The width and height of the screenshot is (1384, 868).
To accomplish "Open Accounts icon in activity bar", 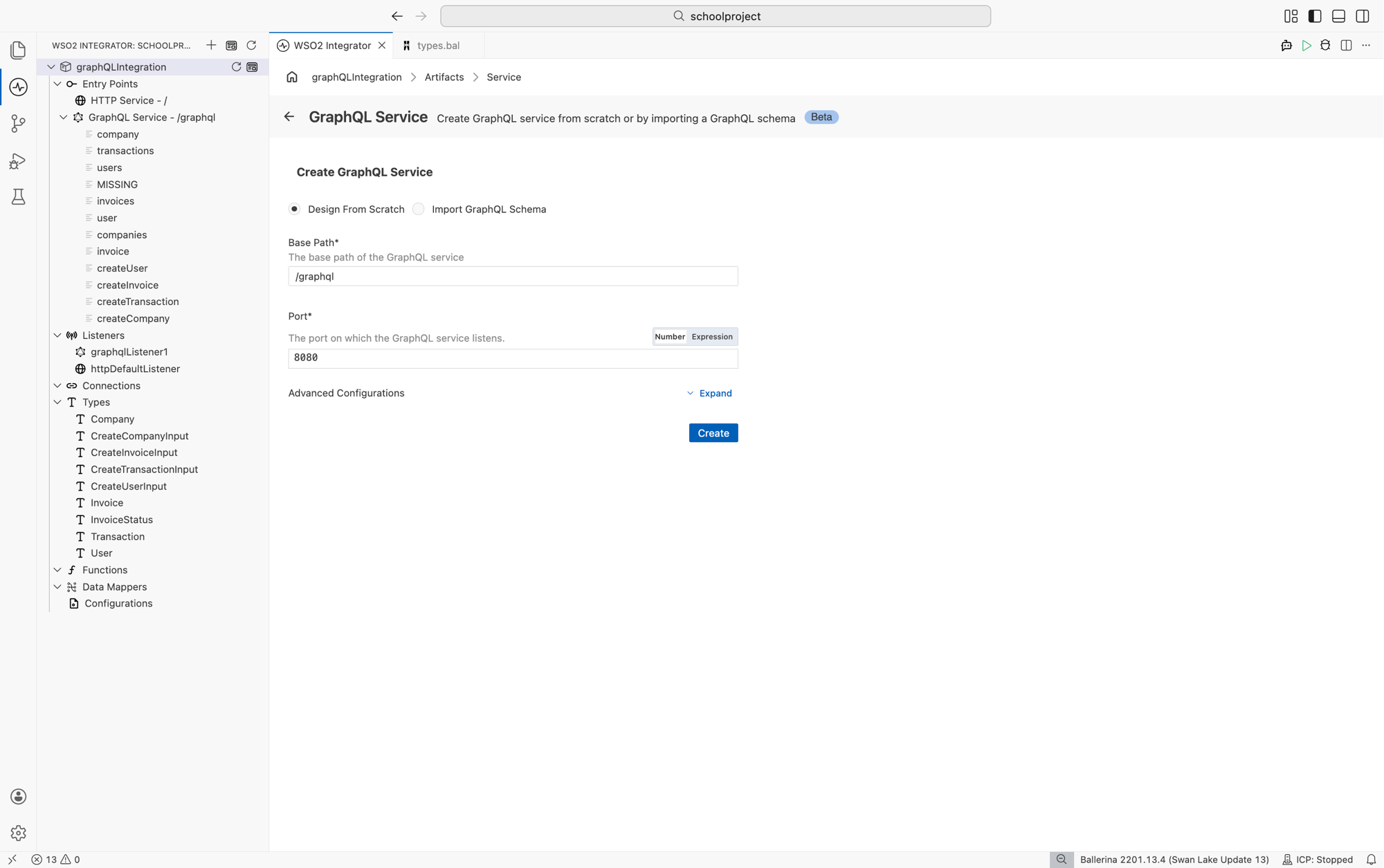I will pyautogui.click(x=18, y=797).
